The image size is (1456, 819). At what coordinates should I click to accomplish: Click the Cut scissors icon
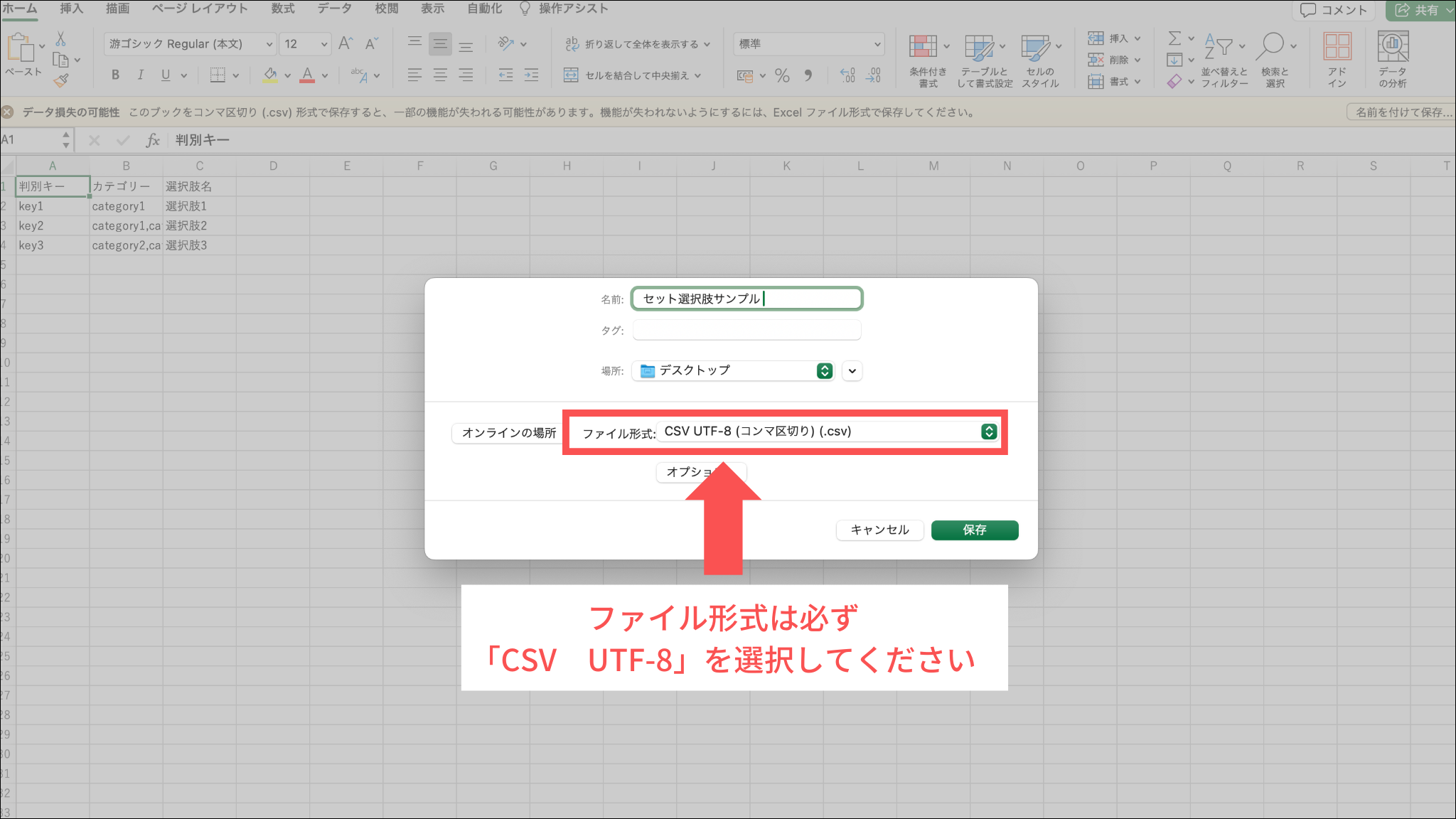click(61, 39)
